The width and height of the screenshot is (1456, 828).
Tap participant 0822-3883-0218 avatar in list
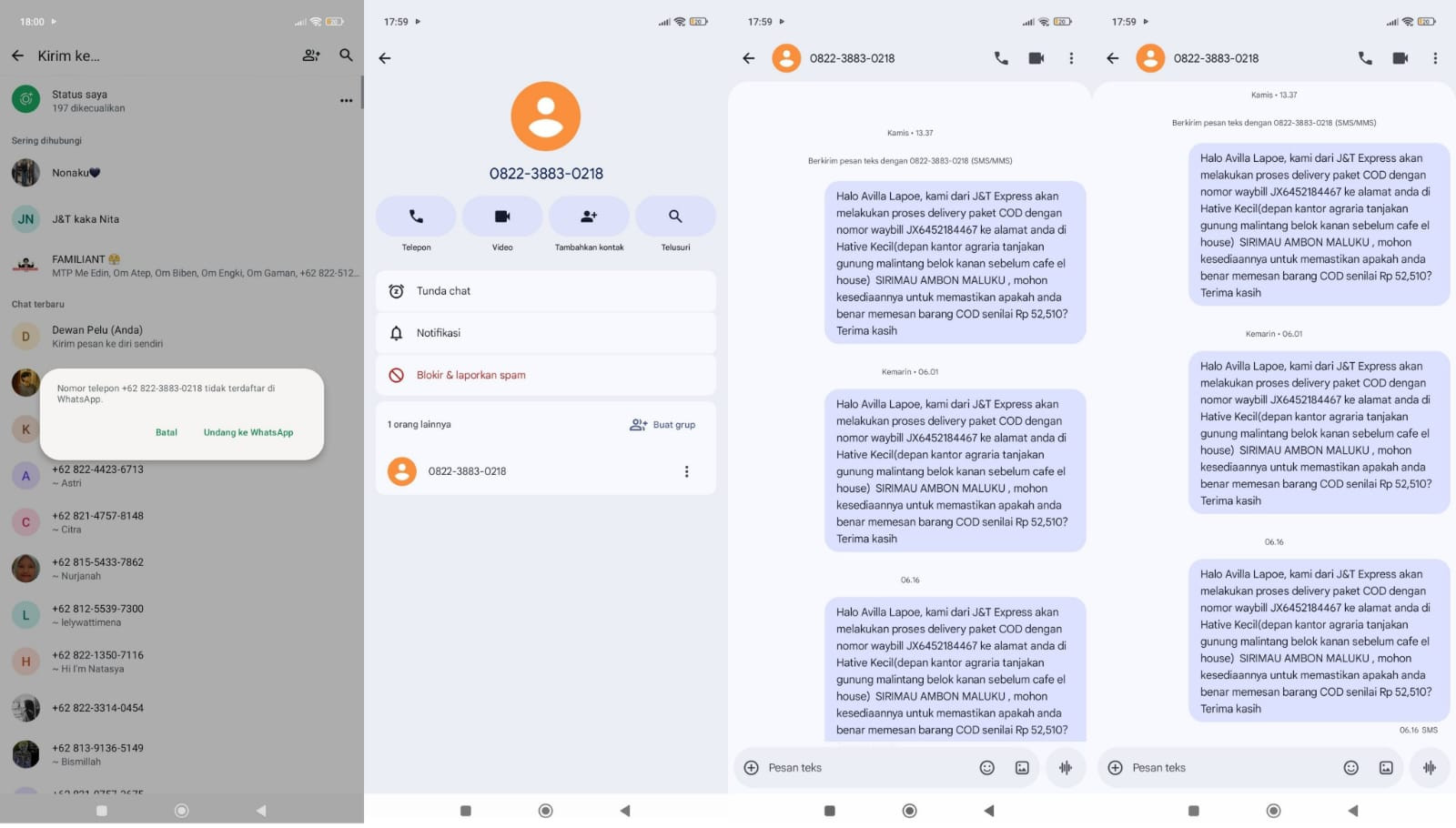point(402,471)
